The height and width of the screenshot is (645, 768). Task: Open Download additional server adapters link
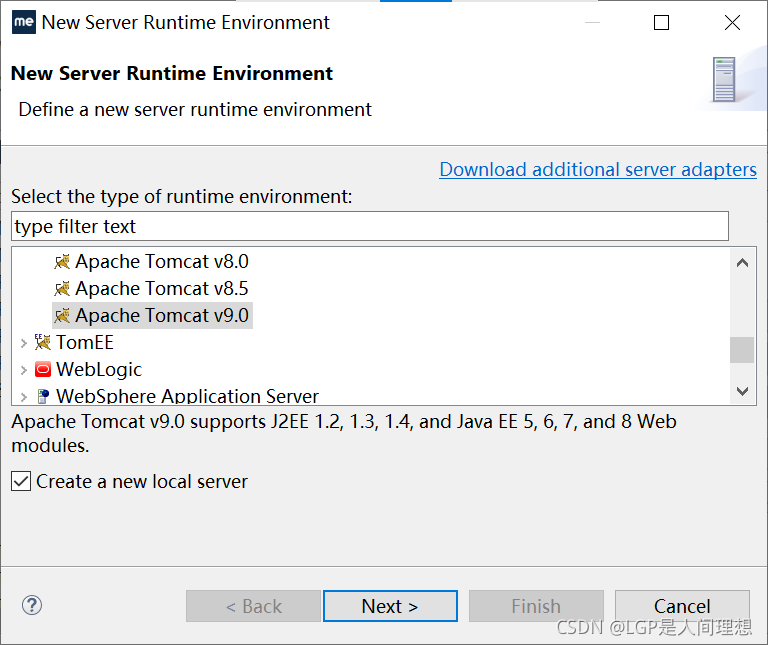point(598,169)
